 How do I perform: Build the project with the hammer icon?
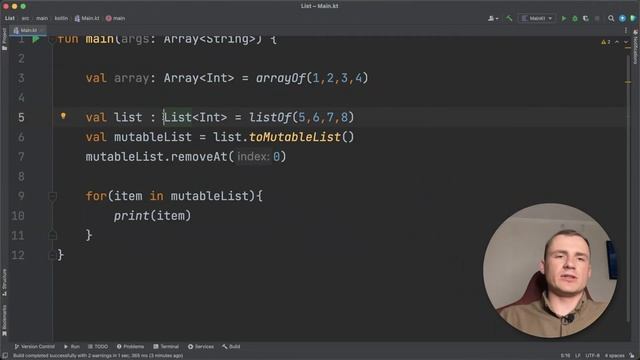coord(509,18)
